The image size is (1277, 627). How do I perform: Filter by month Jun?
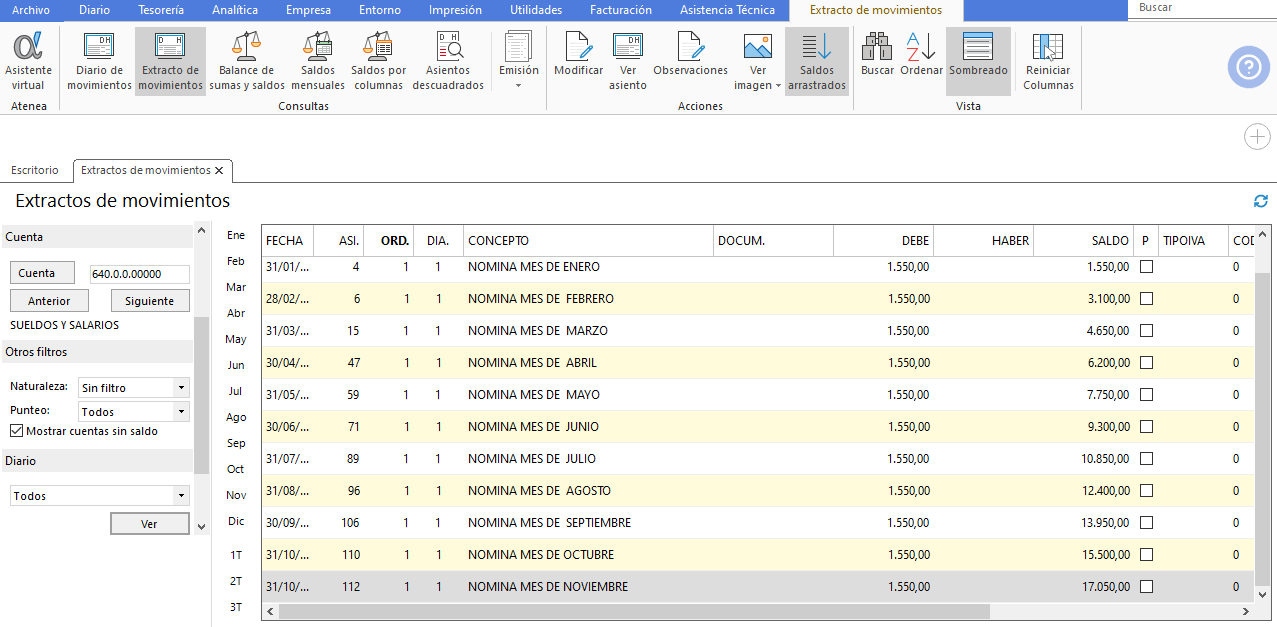[236, 365]
